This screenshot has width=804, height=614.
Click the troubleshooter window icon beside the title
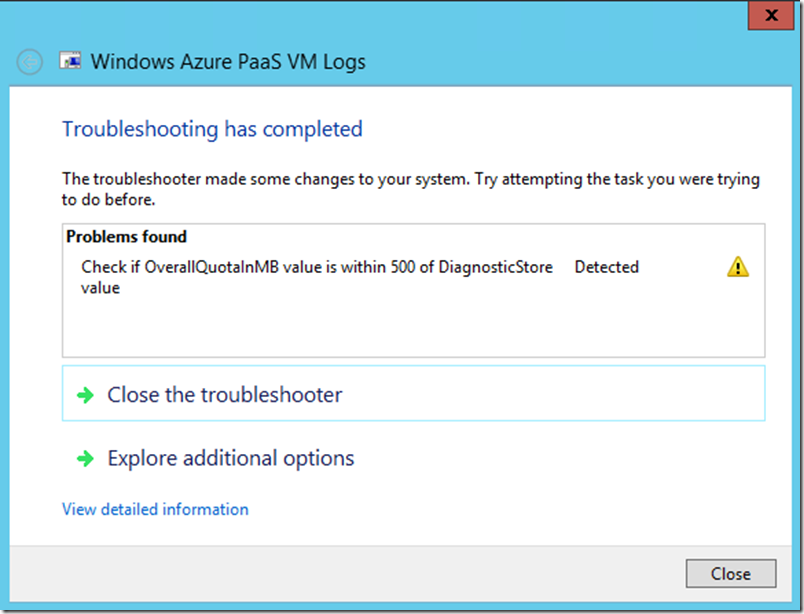coord(71,61)
